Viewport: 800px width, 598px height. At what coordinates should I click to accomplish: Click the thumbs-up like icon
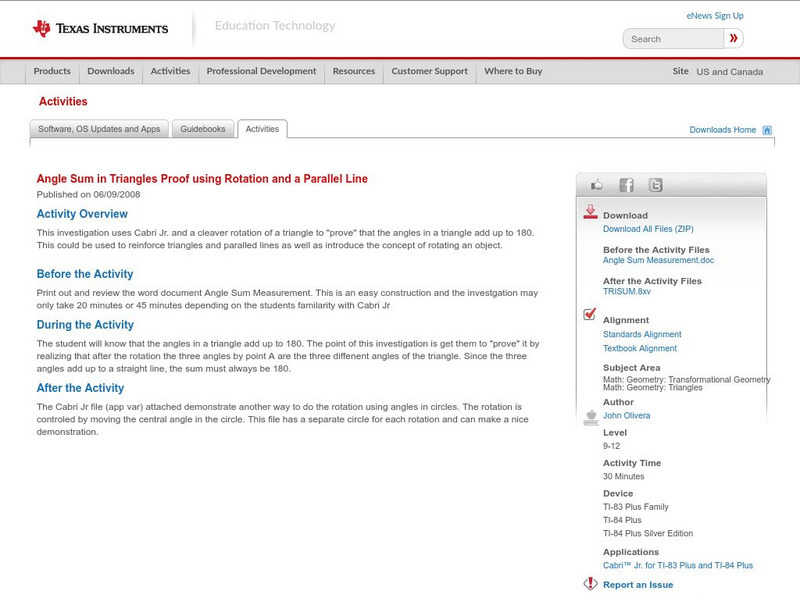point(596,185)
